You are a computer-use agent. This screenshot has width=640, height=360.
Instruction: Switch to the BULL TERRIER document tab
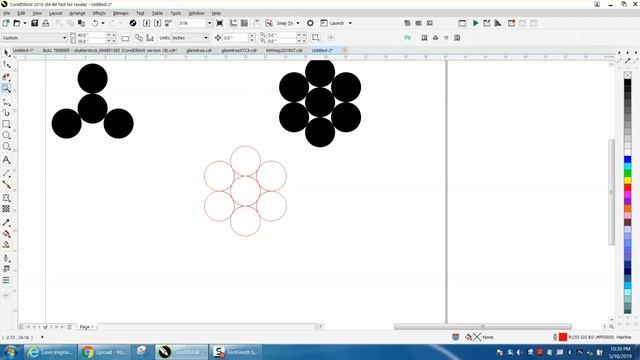[109, 51]
